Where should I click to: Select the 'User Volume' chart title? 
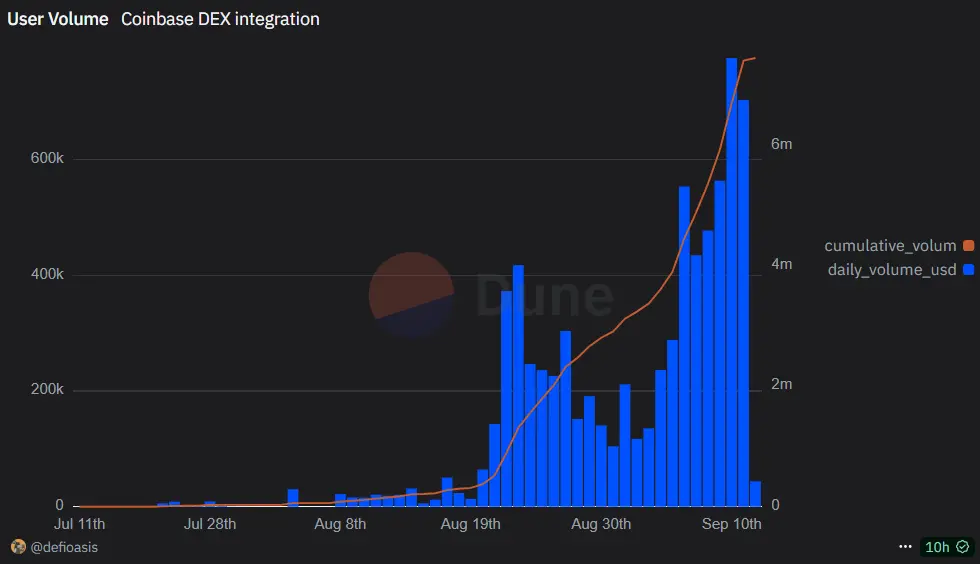coord(58,19)
